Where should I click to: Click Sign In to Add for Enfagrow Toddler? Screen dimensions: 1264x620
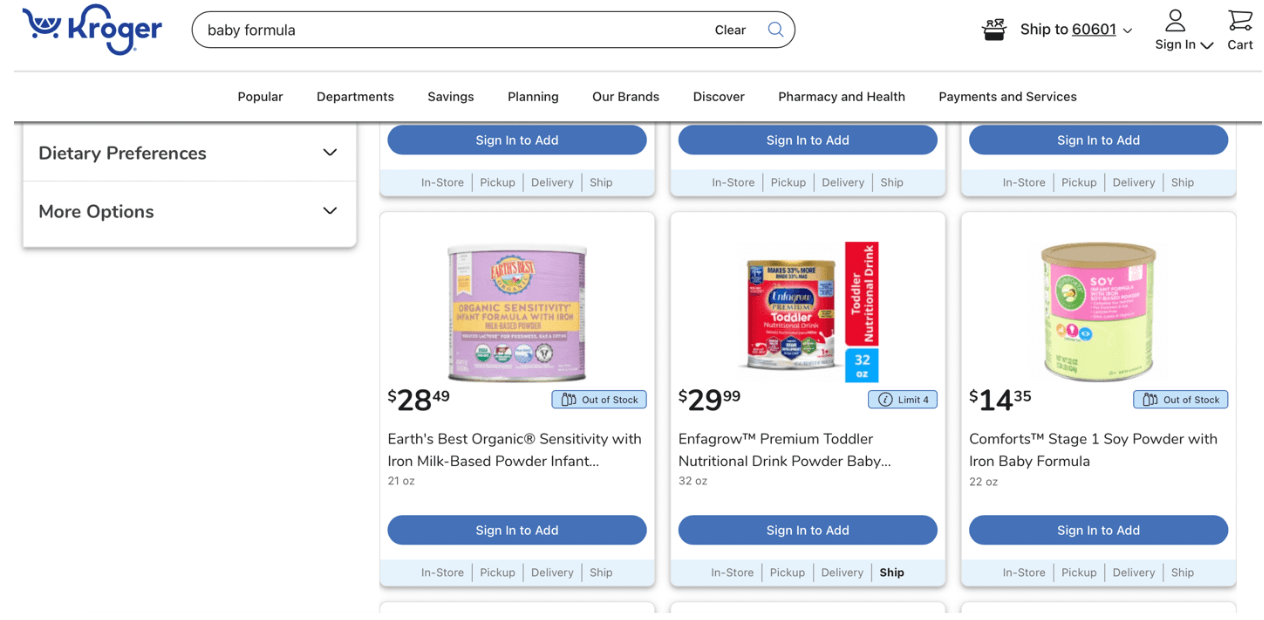(807, 530)
